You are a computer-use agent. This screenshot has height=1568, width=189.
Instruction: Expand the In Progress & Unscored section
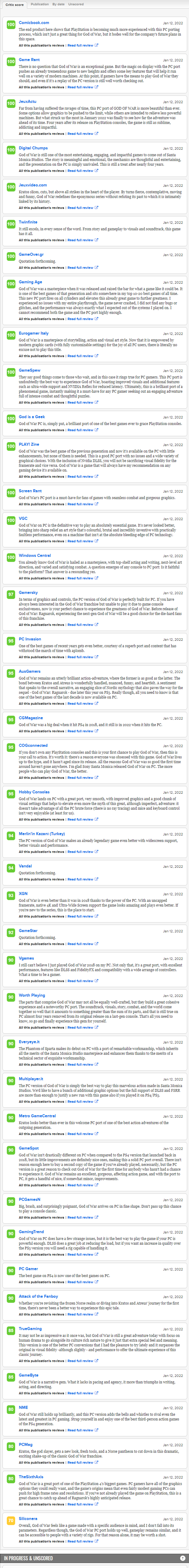click(94, 1558)
